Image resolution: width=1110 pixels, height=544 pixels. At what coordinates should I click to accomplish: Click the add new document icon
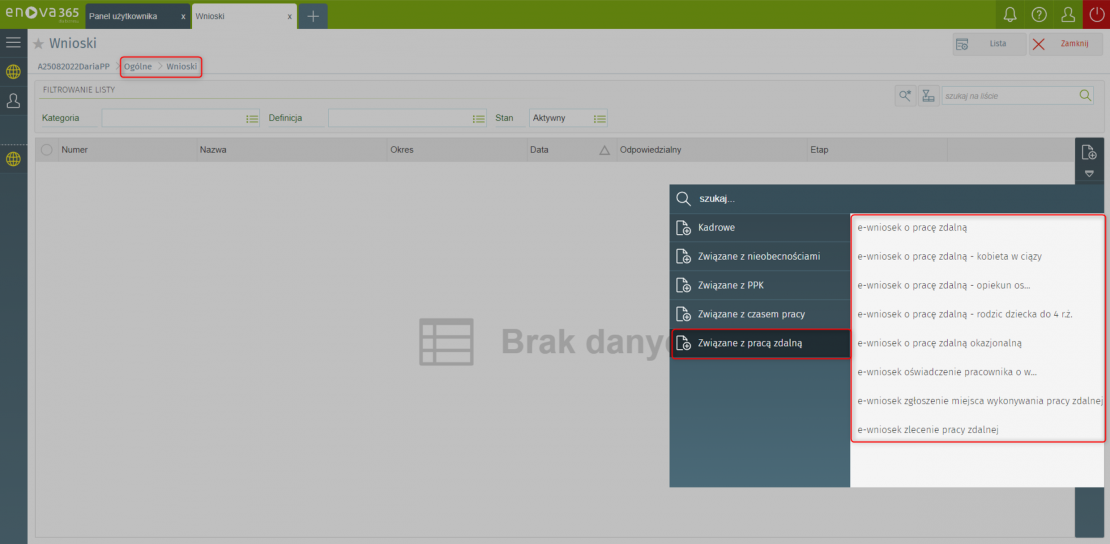coord(1089,152)
